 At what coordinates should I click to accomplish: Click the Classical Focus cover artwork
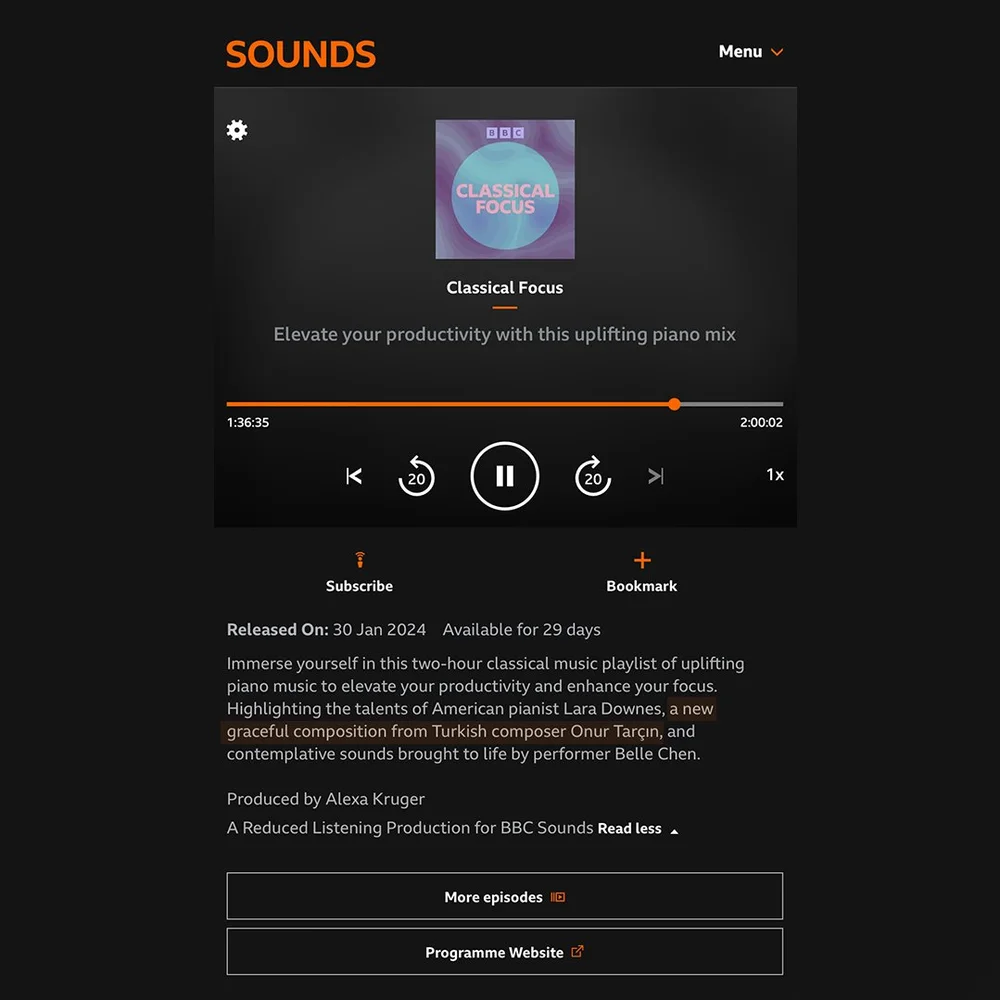point(504,189)
